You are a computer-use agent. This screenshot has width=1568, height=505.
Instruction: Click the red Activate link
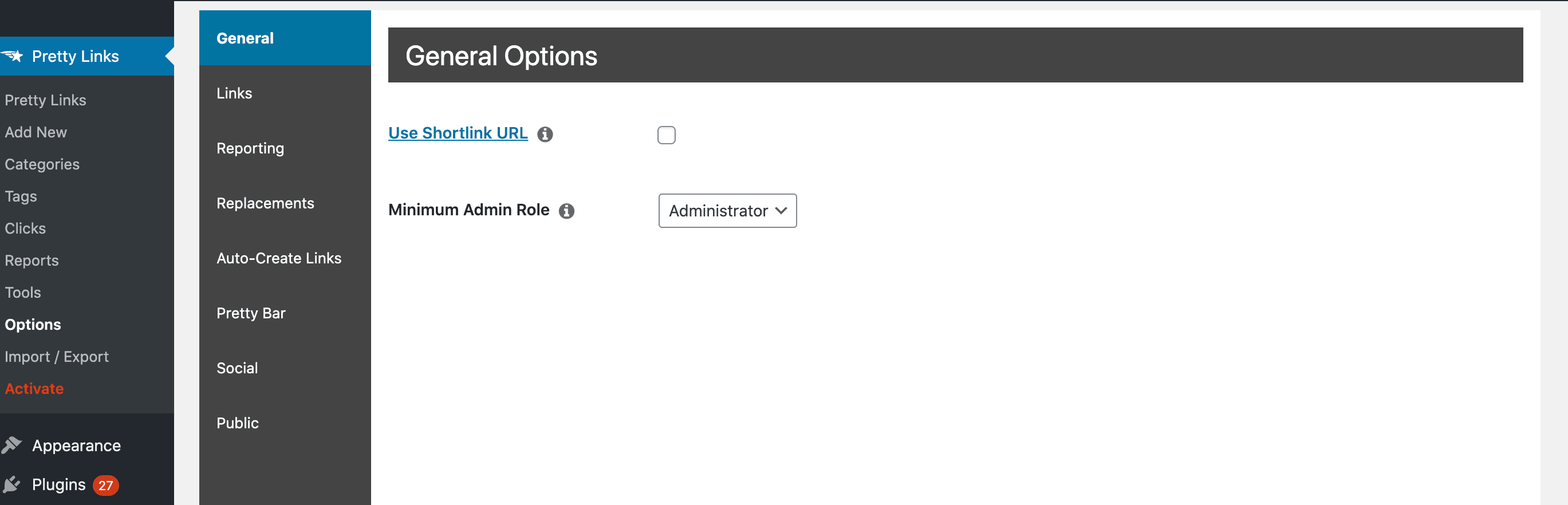pos(34,389)
